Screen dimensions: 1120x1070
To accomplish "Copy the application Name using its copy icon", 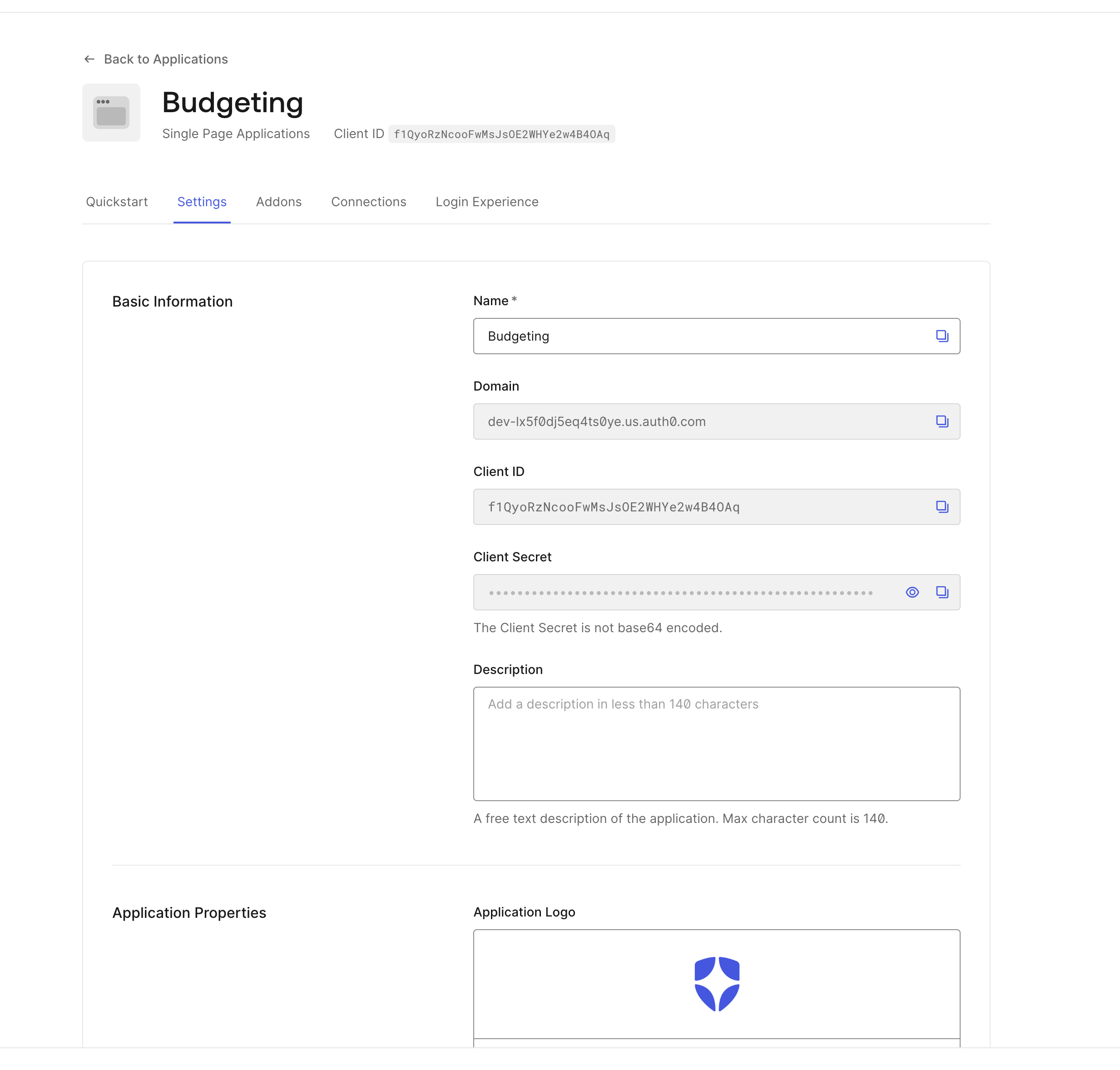I will (x=942, y=336).
